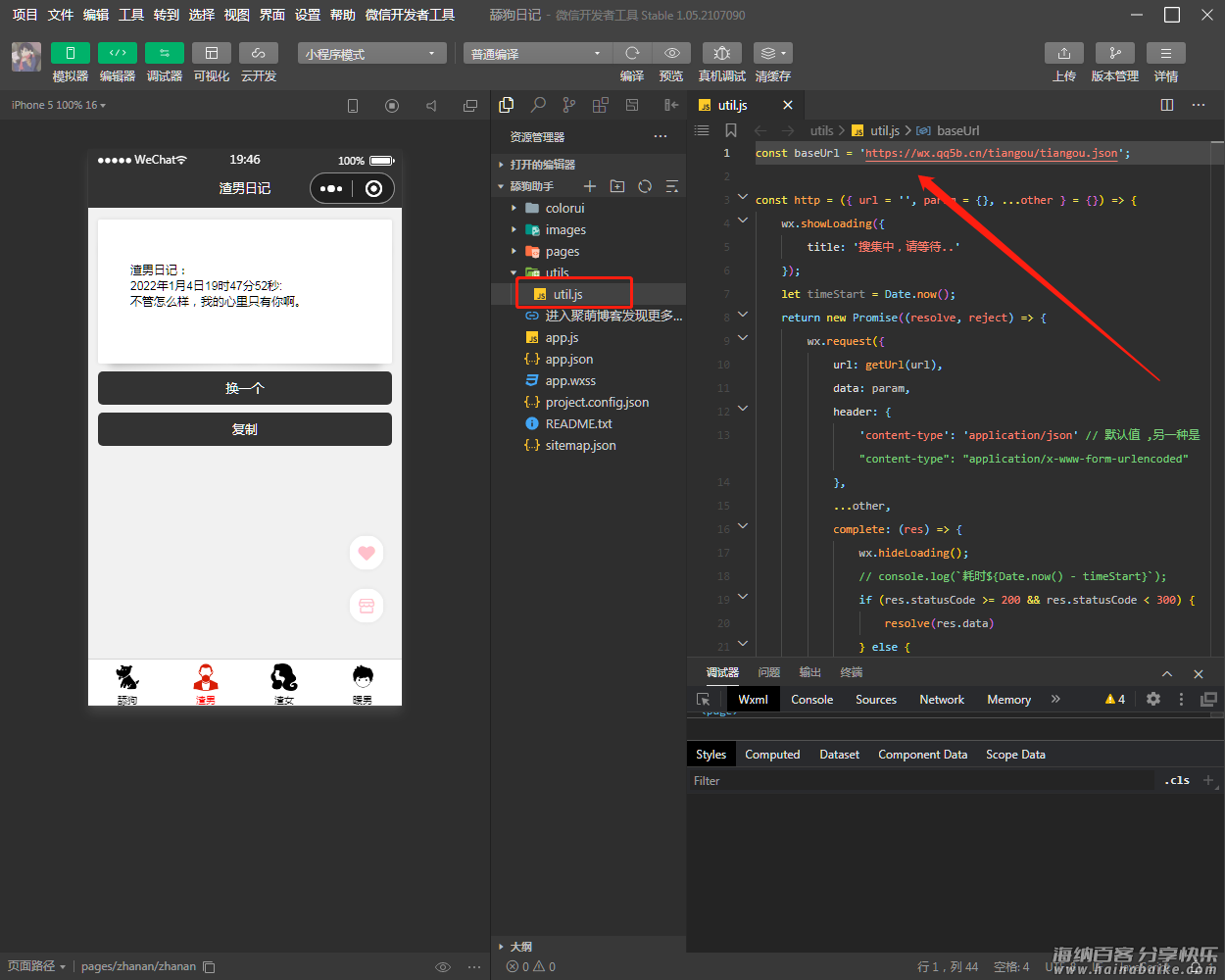Toggle the editor sidebar collapse icon

click(x=671, y=105)
